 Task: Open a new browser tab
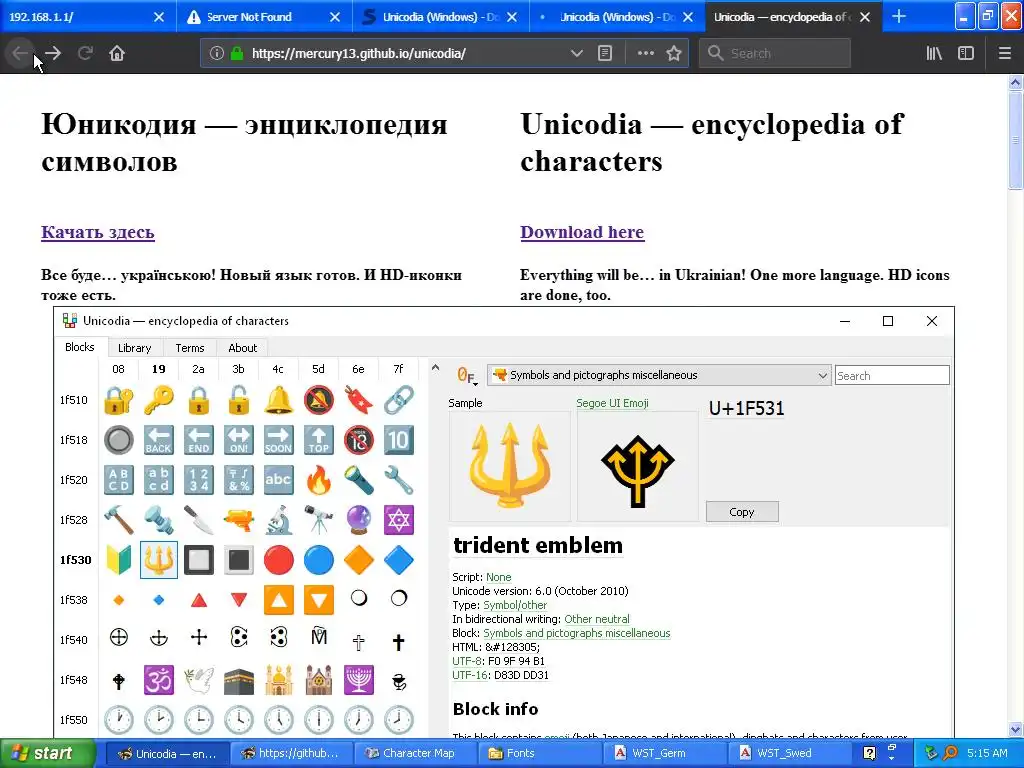899,16
